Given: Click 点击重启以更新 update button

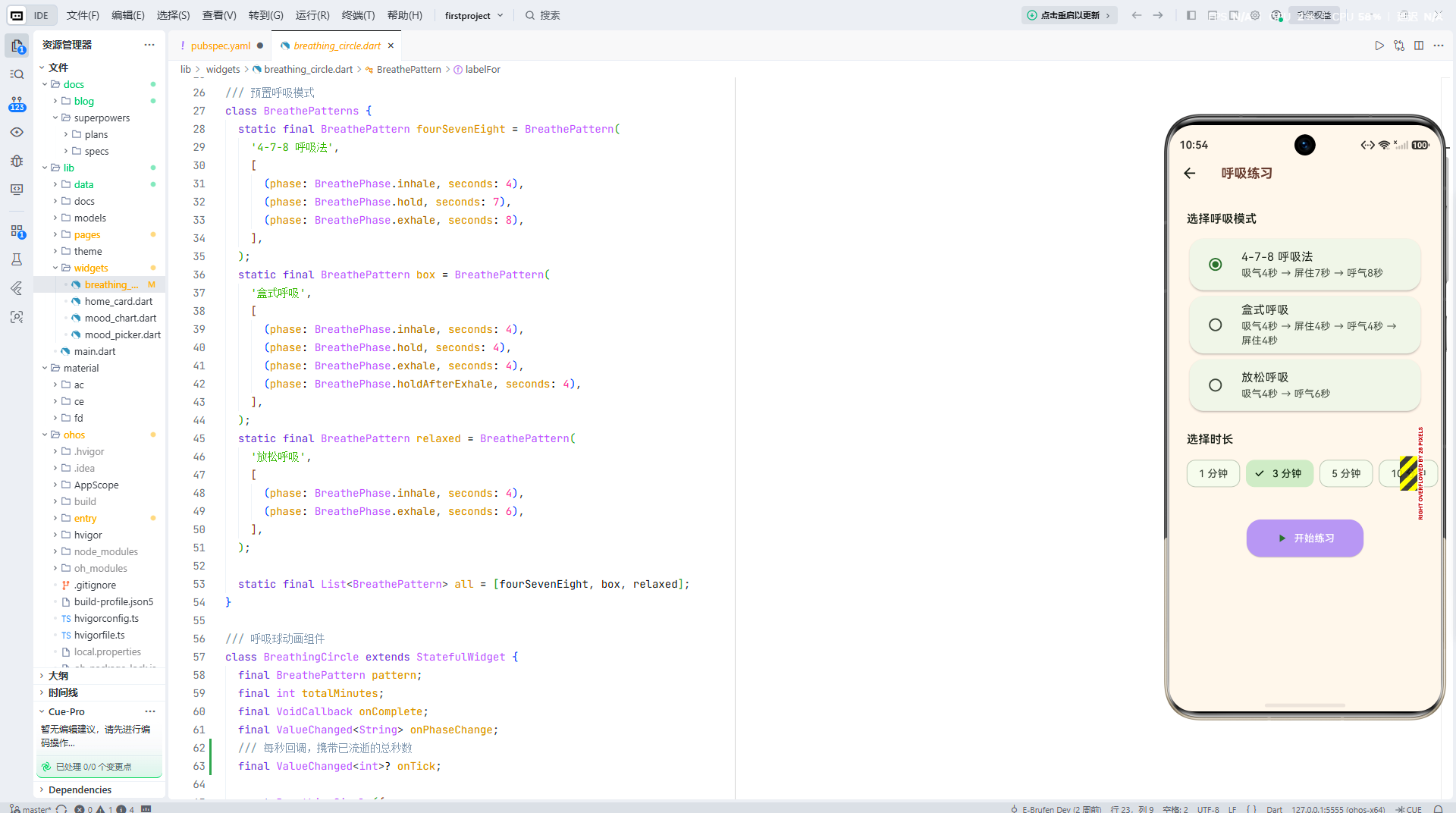Looking at the screenshot, I should [1069, 15].
